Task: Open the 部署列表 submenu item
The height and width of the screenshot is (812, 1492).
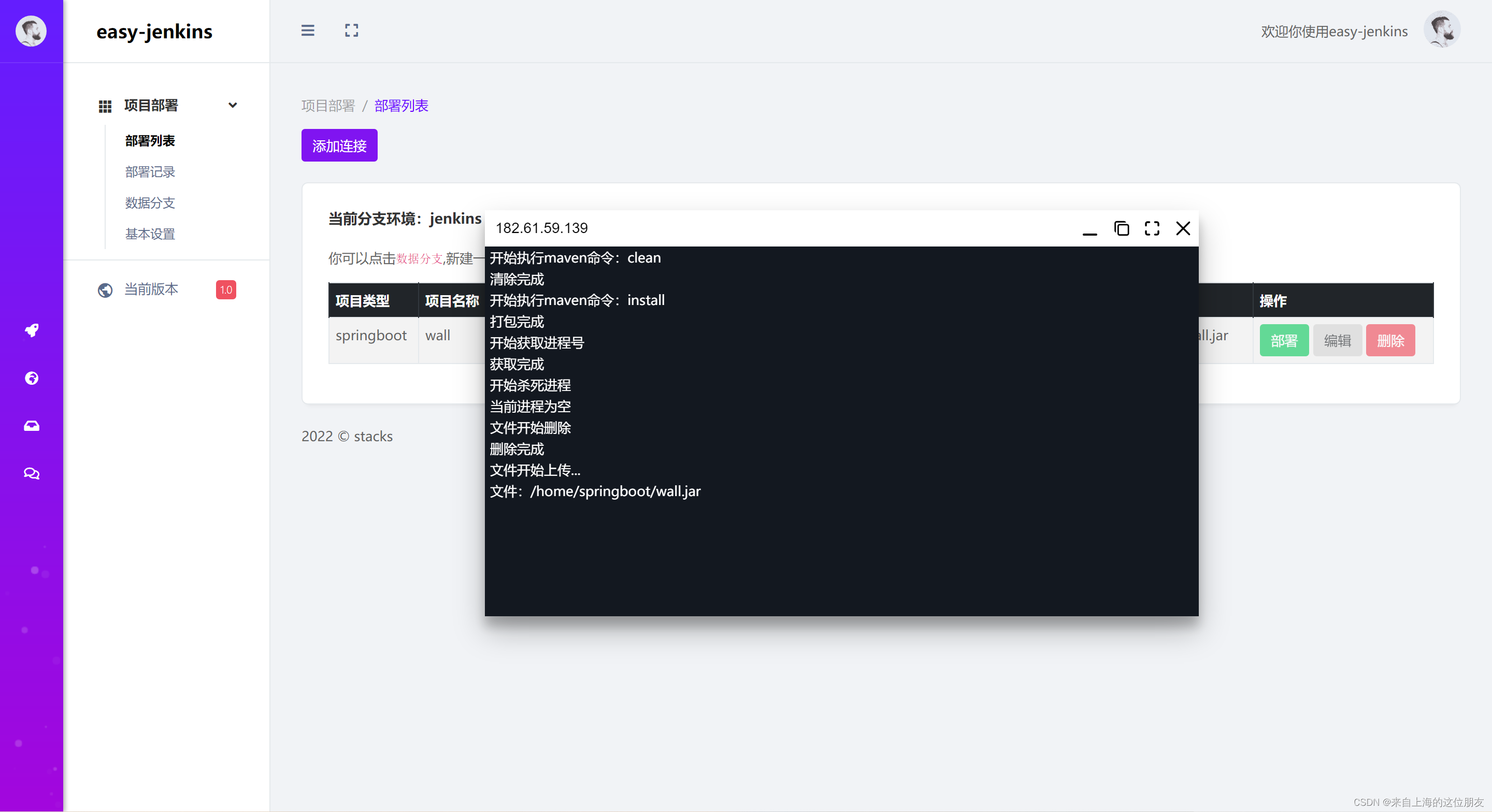Action: tap(150, 141)
